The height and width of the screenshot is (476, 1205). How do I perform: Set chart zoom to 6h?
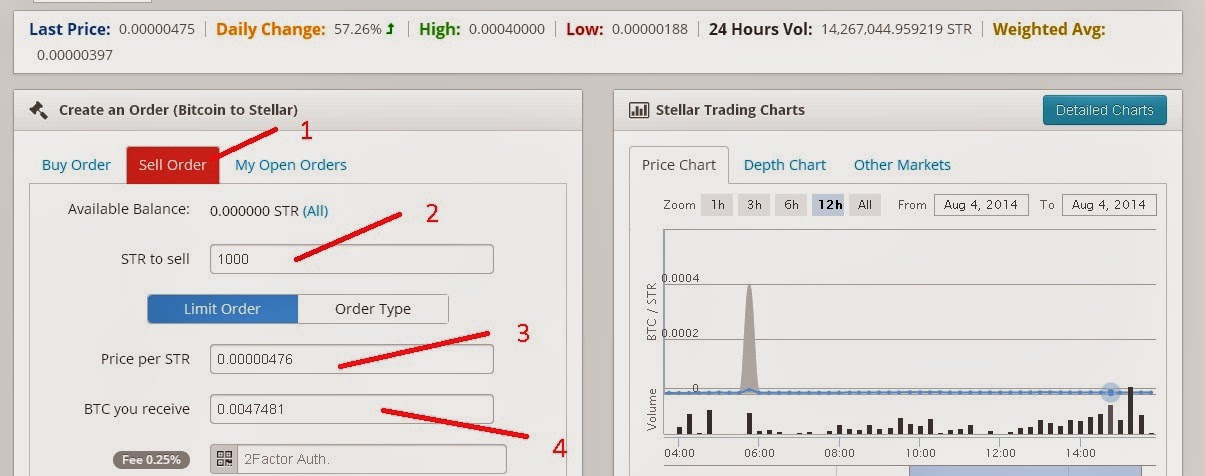(x=791, y=205)
